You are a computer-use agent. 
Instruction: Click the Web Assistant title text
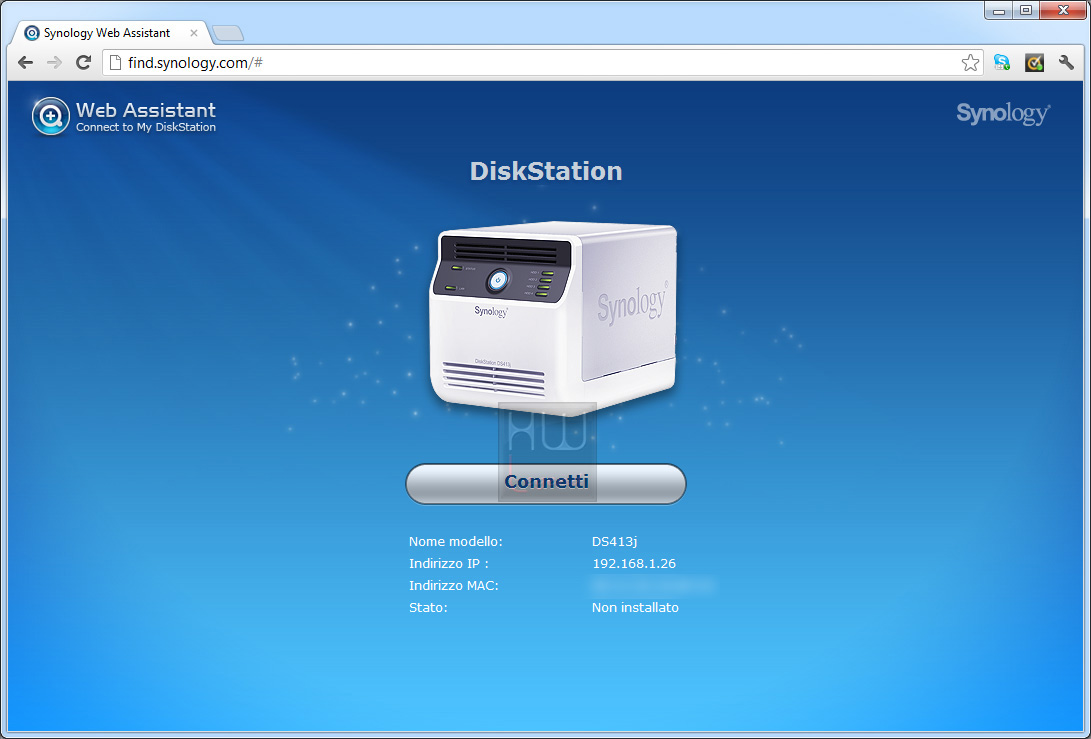coord(146,110)
